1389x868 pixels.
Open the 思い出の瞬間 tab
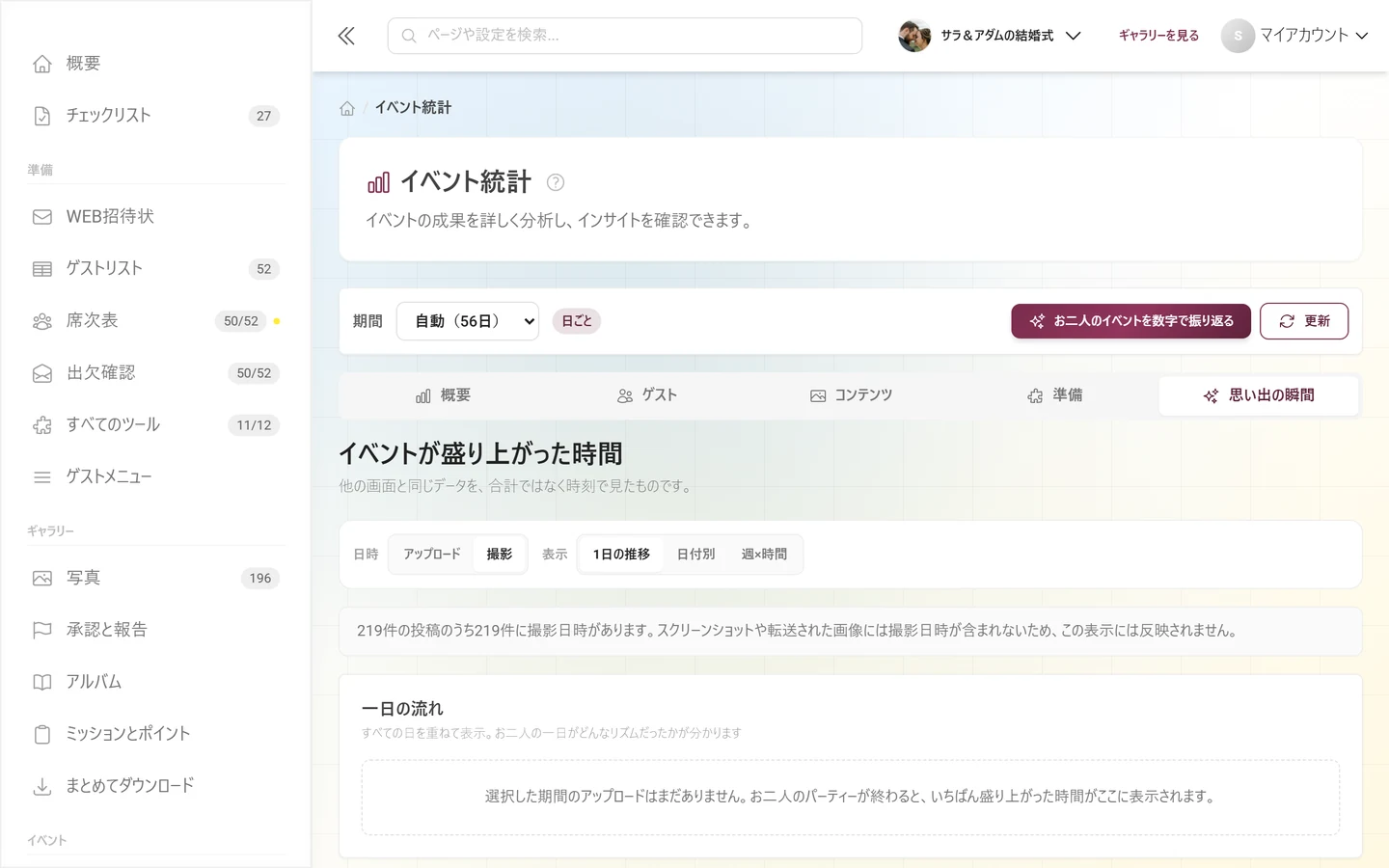[1259, 395]
